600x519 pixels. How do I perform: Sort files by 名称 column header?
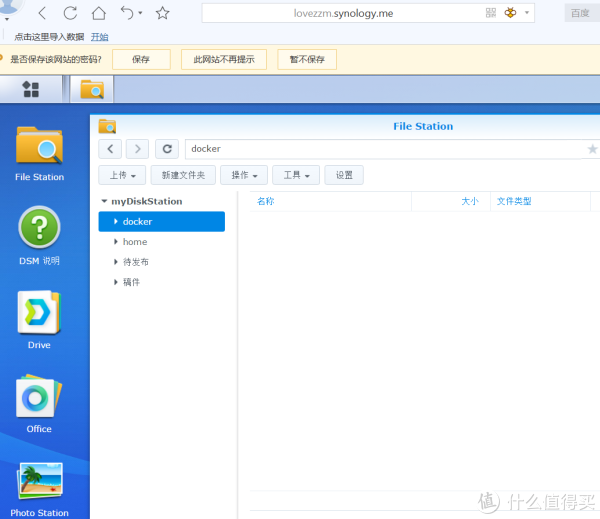pyautogui.click(x=266, y=201)
